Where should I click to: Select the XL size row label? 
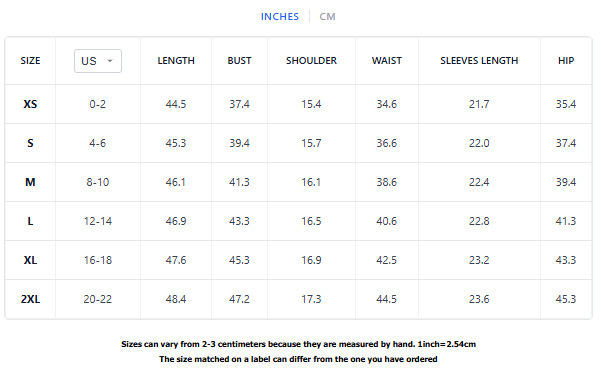pyautogui.click(x=30, y=260)
